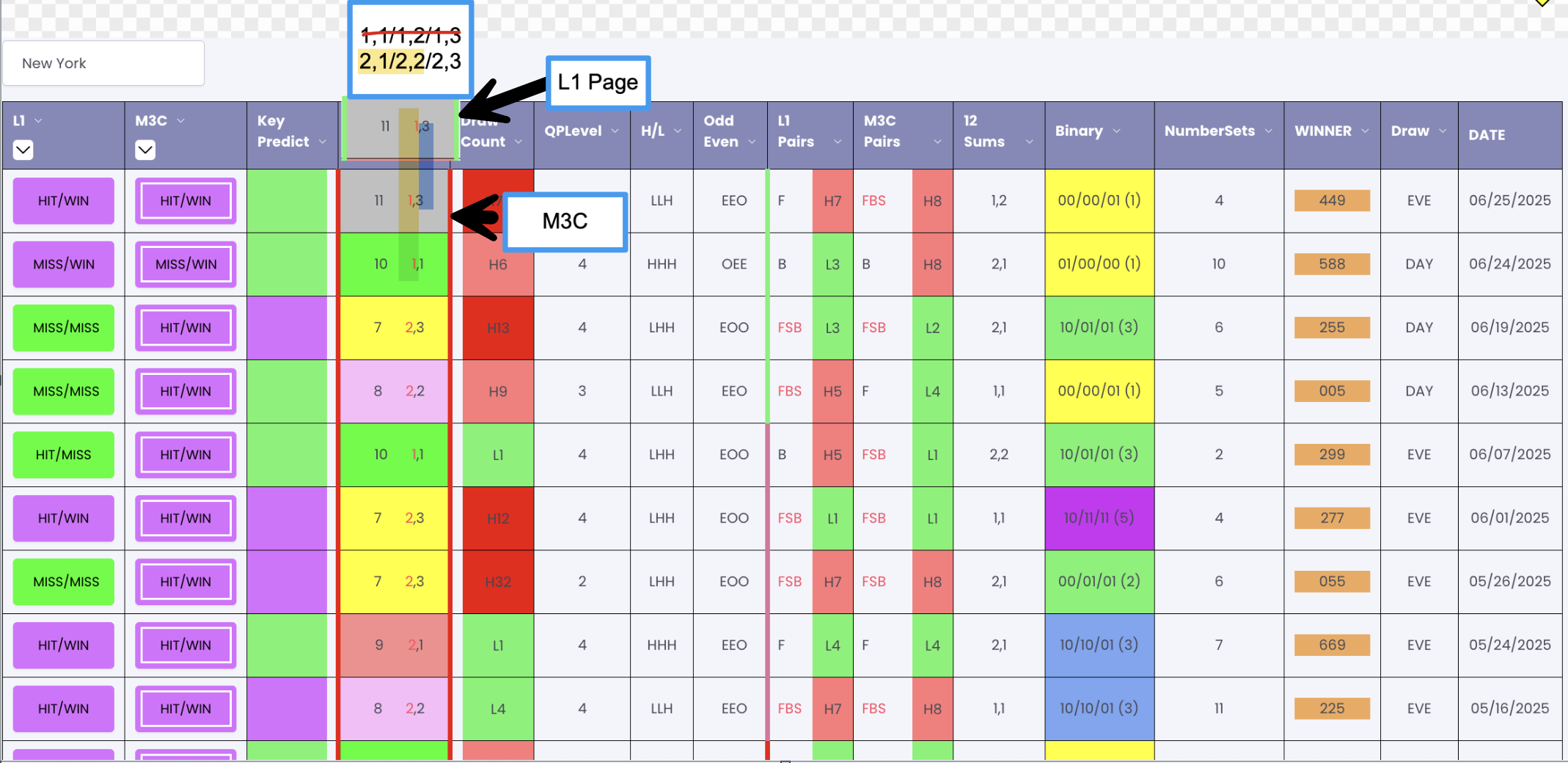The image size is (1568, 763).
Task: Click the New York state input field
Action: 103,63
